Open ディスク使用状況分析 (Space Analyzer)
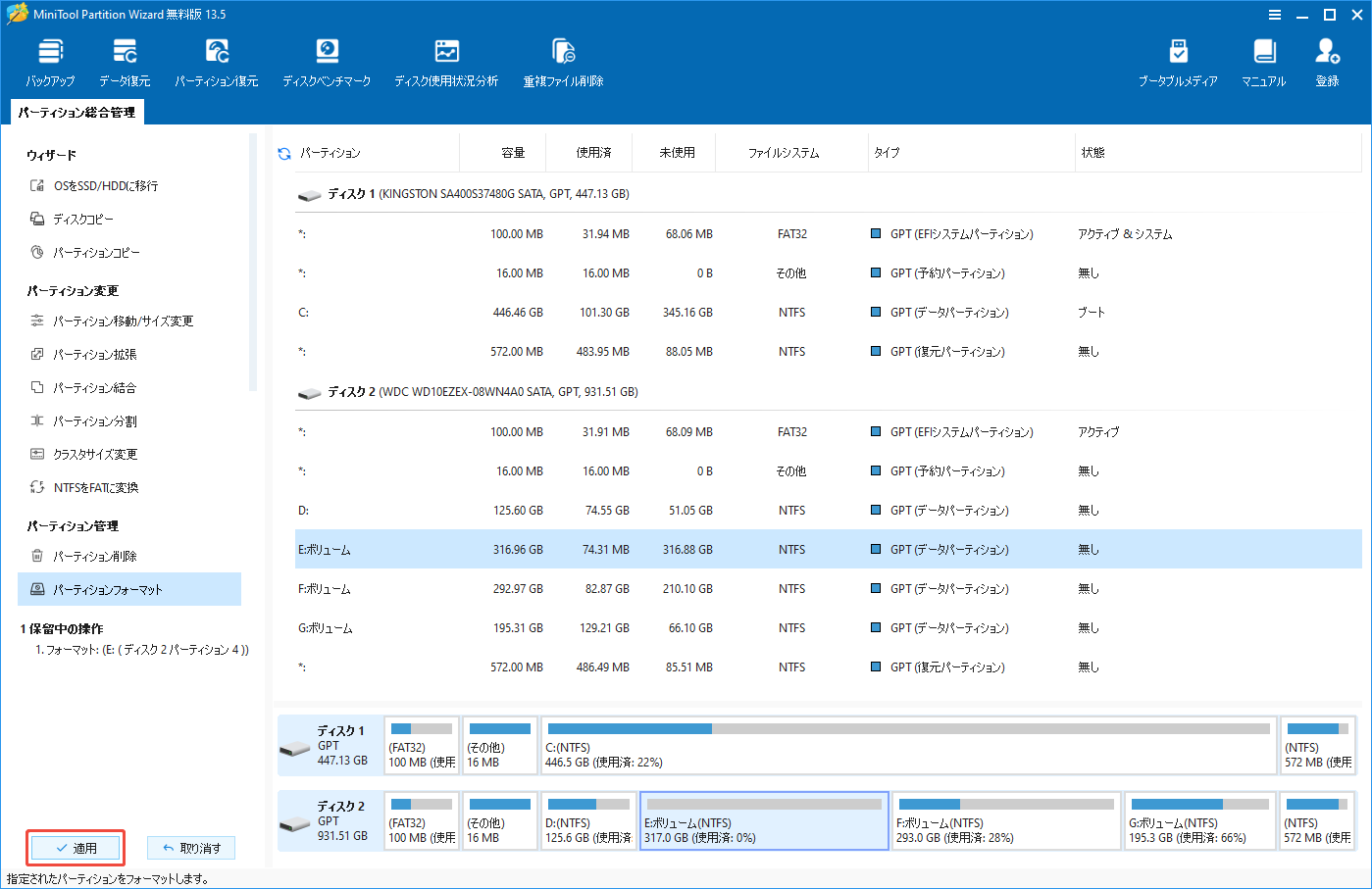 point(446,61)
